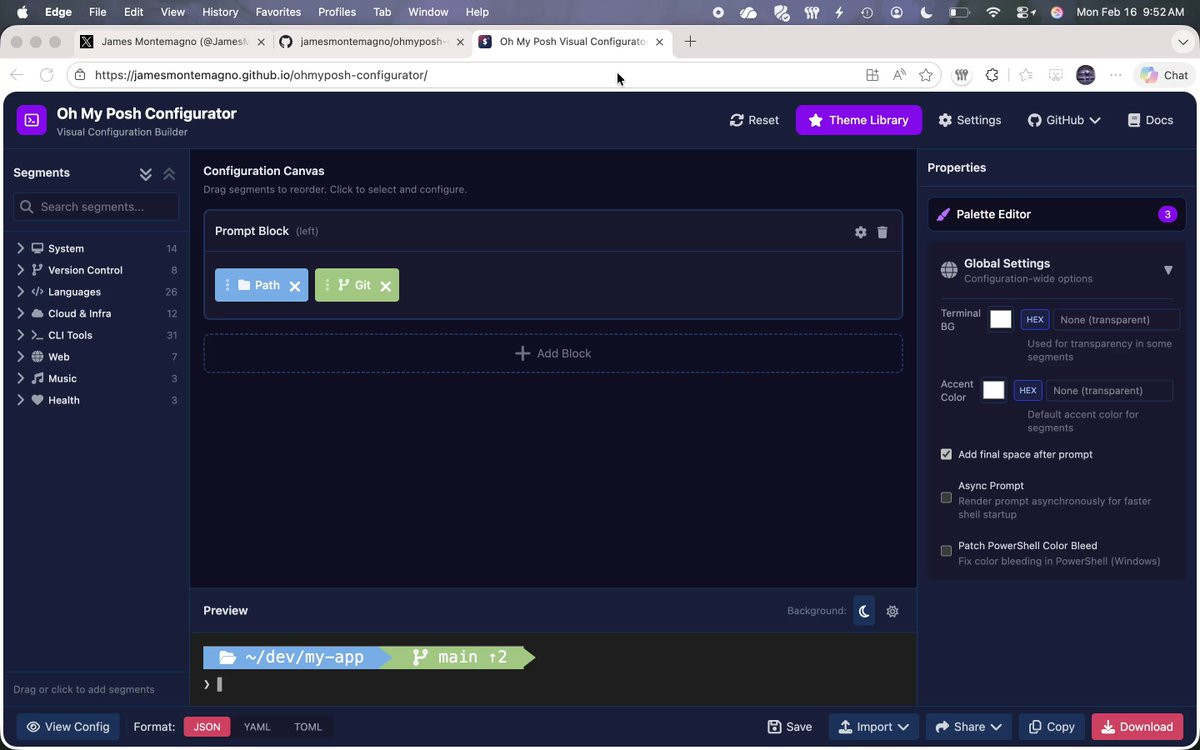Enable Async Prompt checkbox
Viewport: 1200px width, 750px height.
tap(946, 497)
